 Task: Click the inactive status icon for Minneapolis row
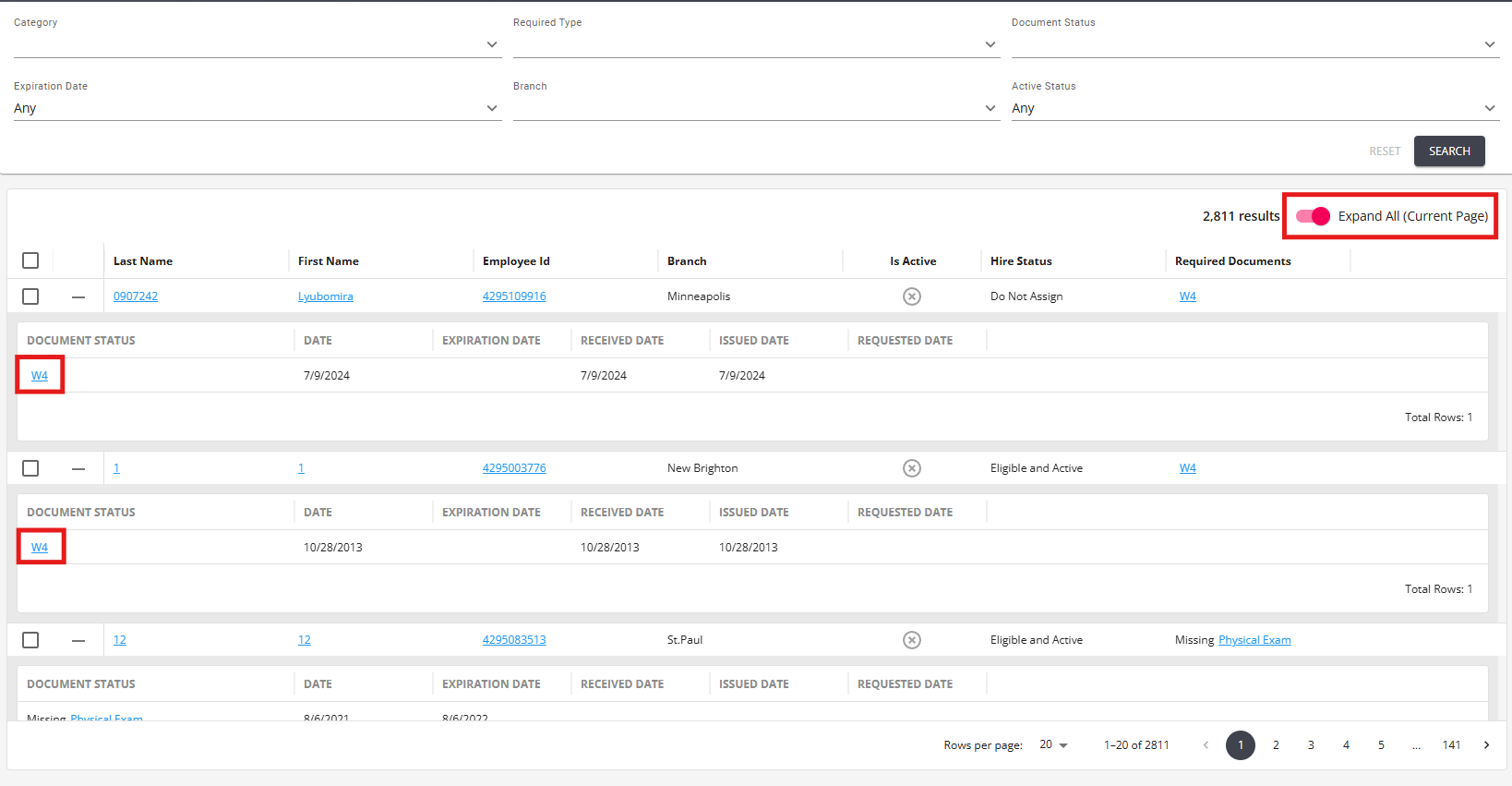(912, 296)
